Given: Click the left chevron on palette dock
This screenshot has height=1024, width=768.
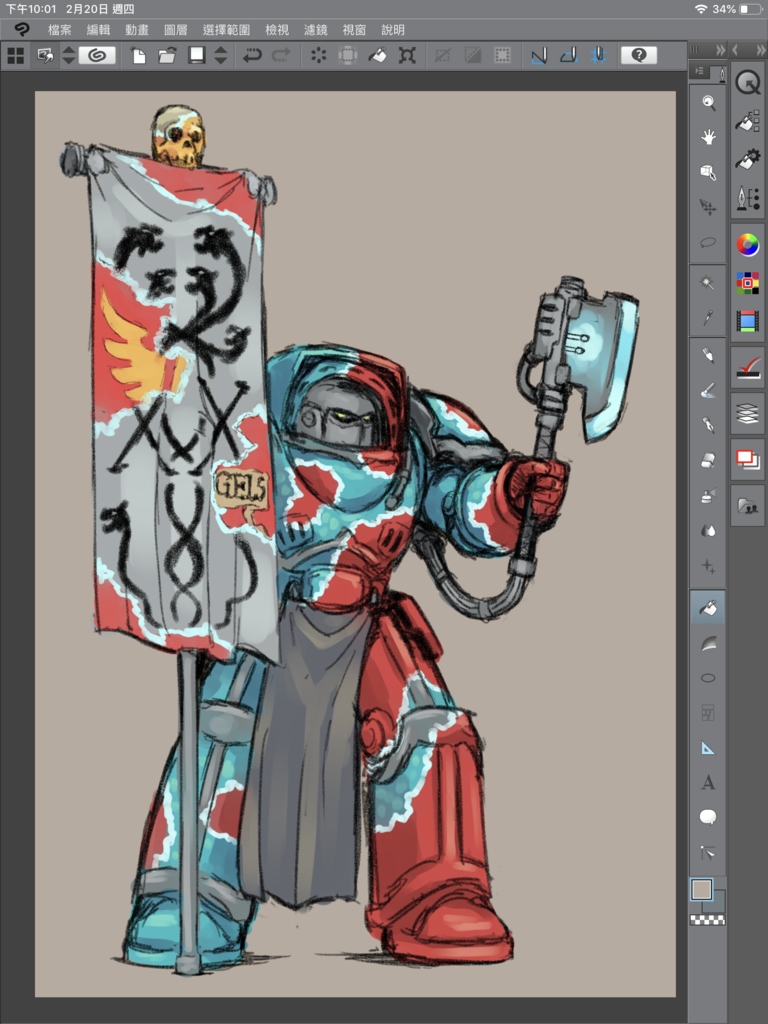Looking at the screenshot, I should point(735,50).
